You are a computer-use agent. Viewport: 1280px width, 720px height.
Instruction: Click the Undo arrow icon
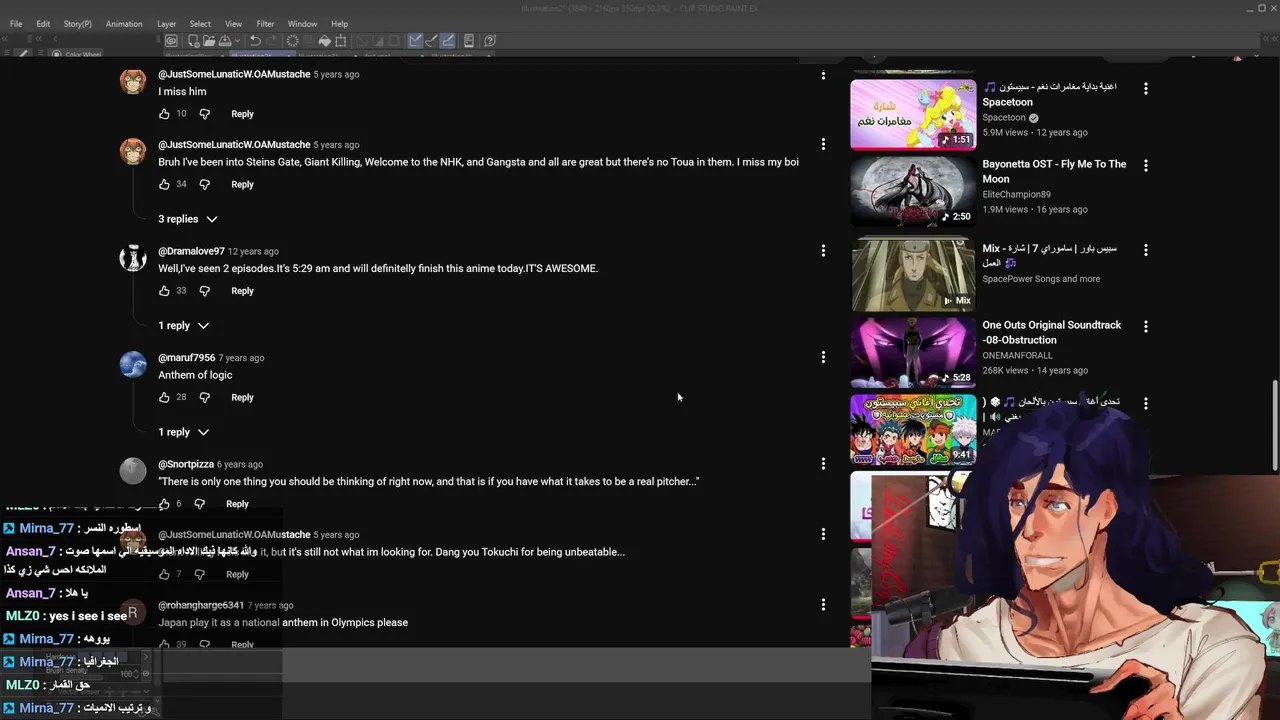pos(255,41)
